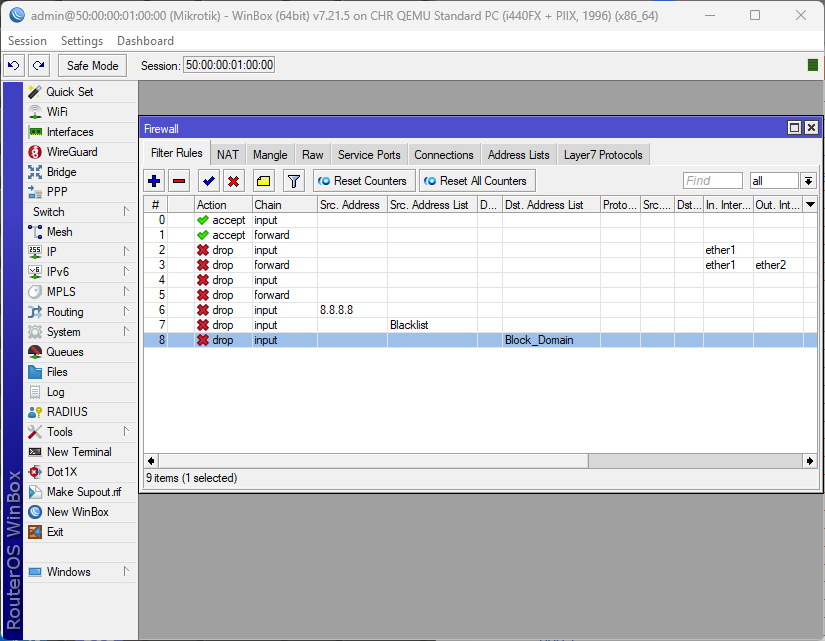Click the scroll right arrow

point(810,461)
